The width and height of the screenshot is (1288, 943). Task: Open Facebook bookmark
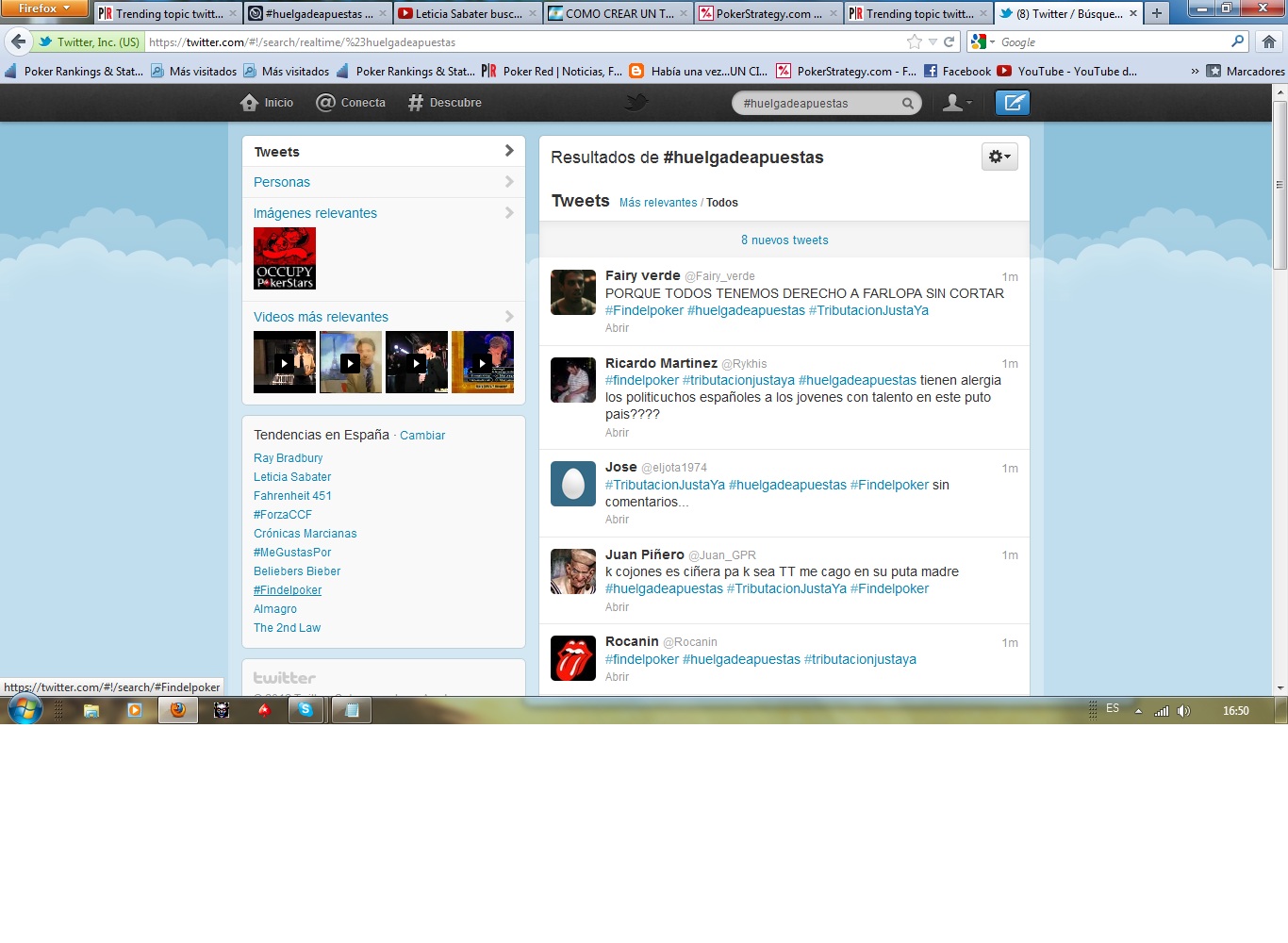pos(957,71)
